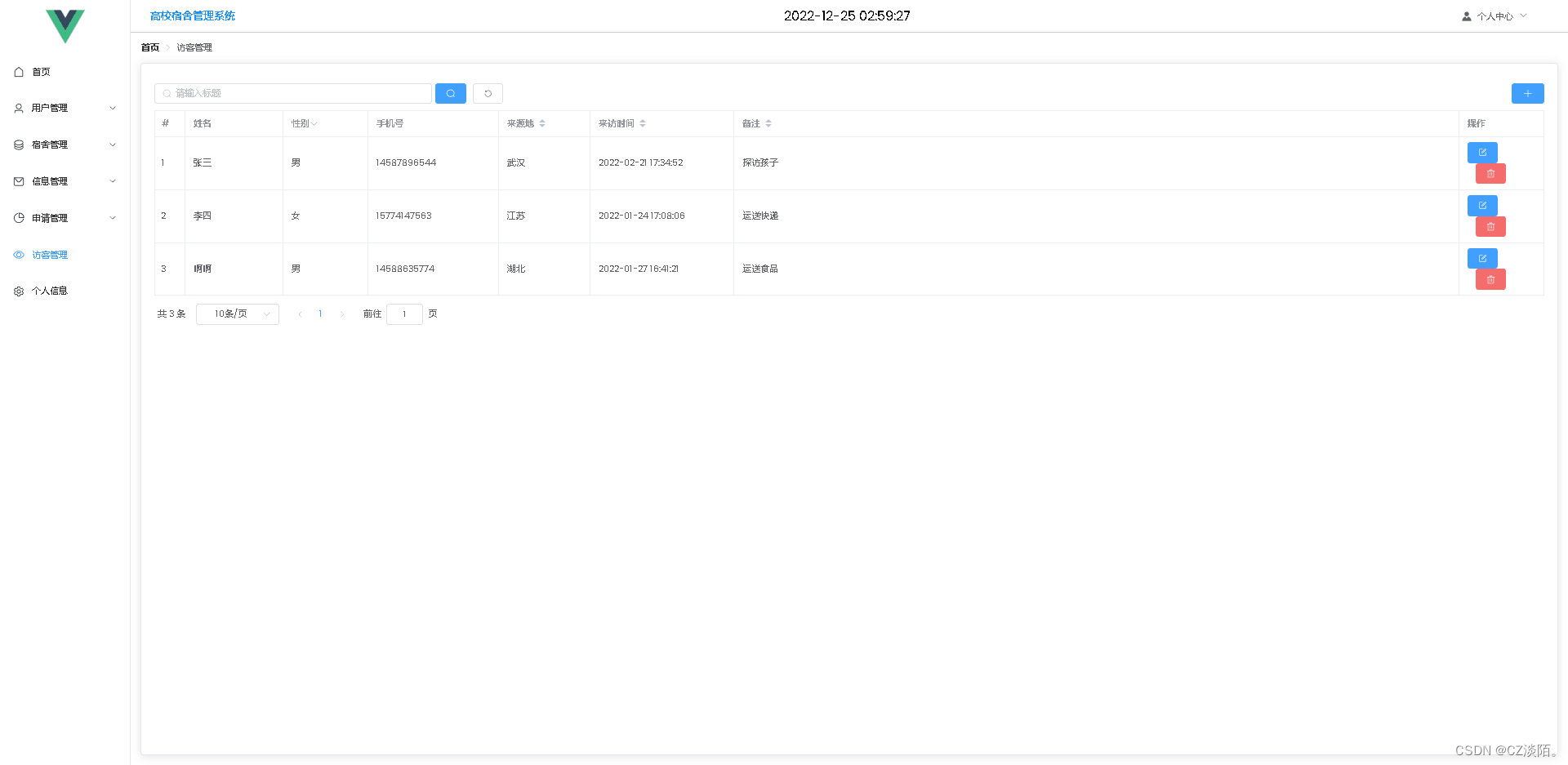Toggle the 宿舍管理 chevron arrow
Viewport: 1568px width, 765px height.
tap(113, 145)
